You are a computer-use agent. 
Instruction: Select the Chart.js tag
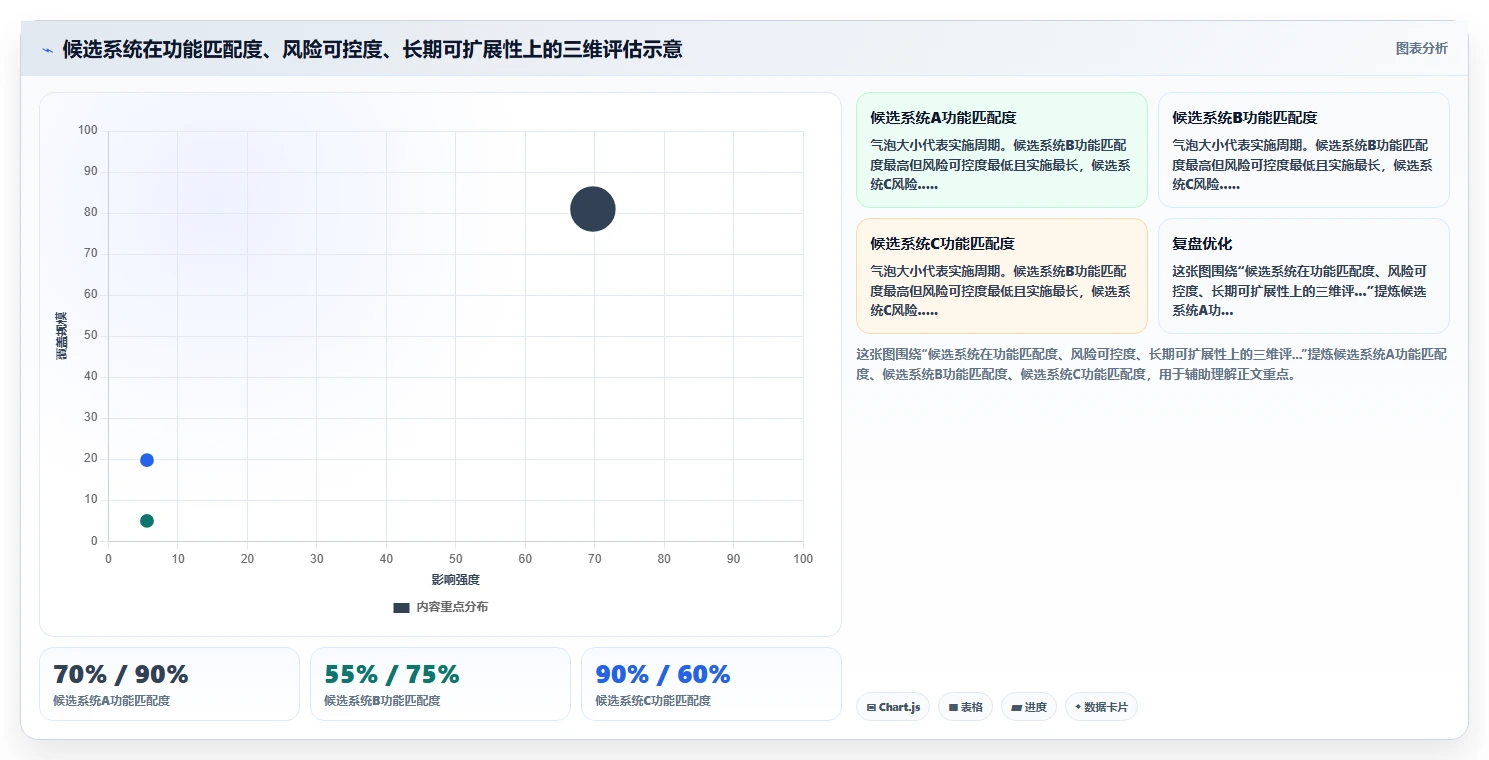tap(893, 707)
